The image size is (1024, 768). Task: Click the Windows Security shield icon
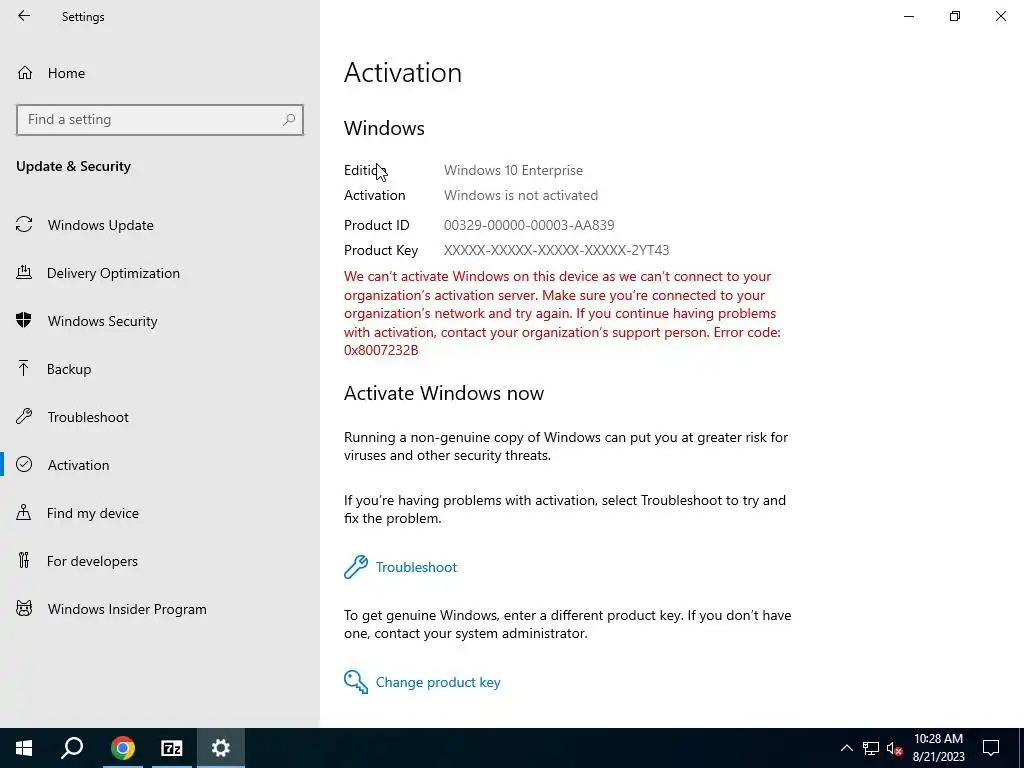[x=24, y=320]
